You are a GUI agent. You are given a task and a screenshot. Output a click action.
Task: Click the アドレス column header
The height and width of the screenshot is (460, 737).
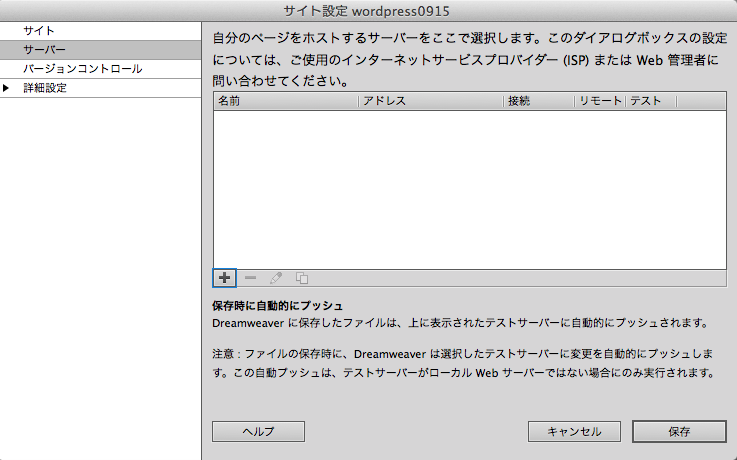coord(431,101)
